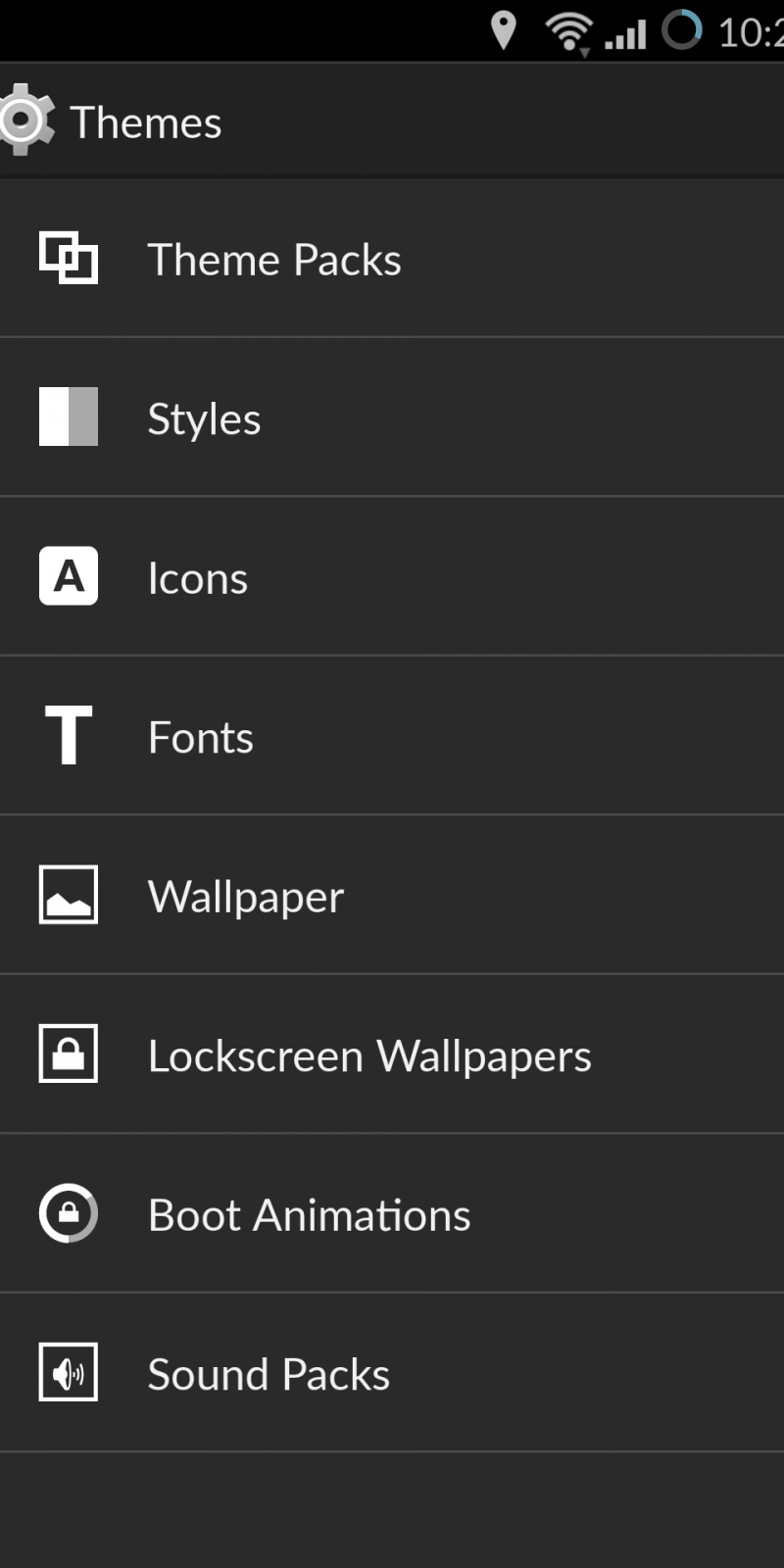This screenshot has height=1568, width=784.
Task: Choose the Fonts option
Action: point(201,737)
